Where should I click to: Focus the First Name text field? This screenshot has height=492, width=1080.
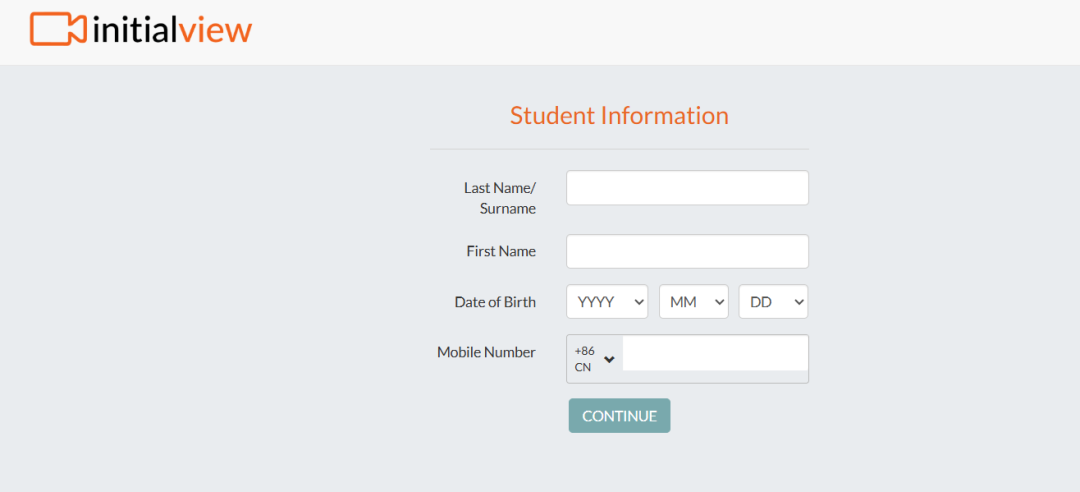(687, 251)
